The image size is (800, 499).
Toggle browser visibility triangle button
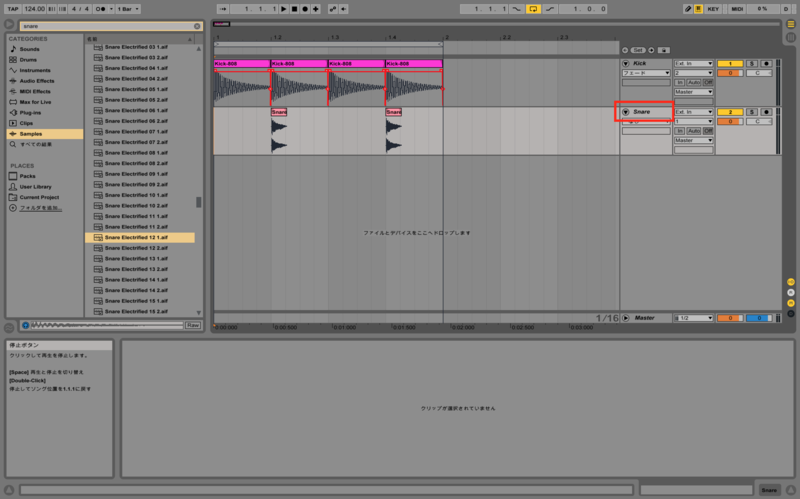pyautogui.click(x=9, y=24)
